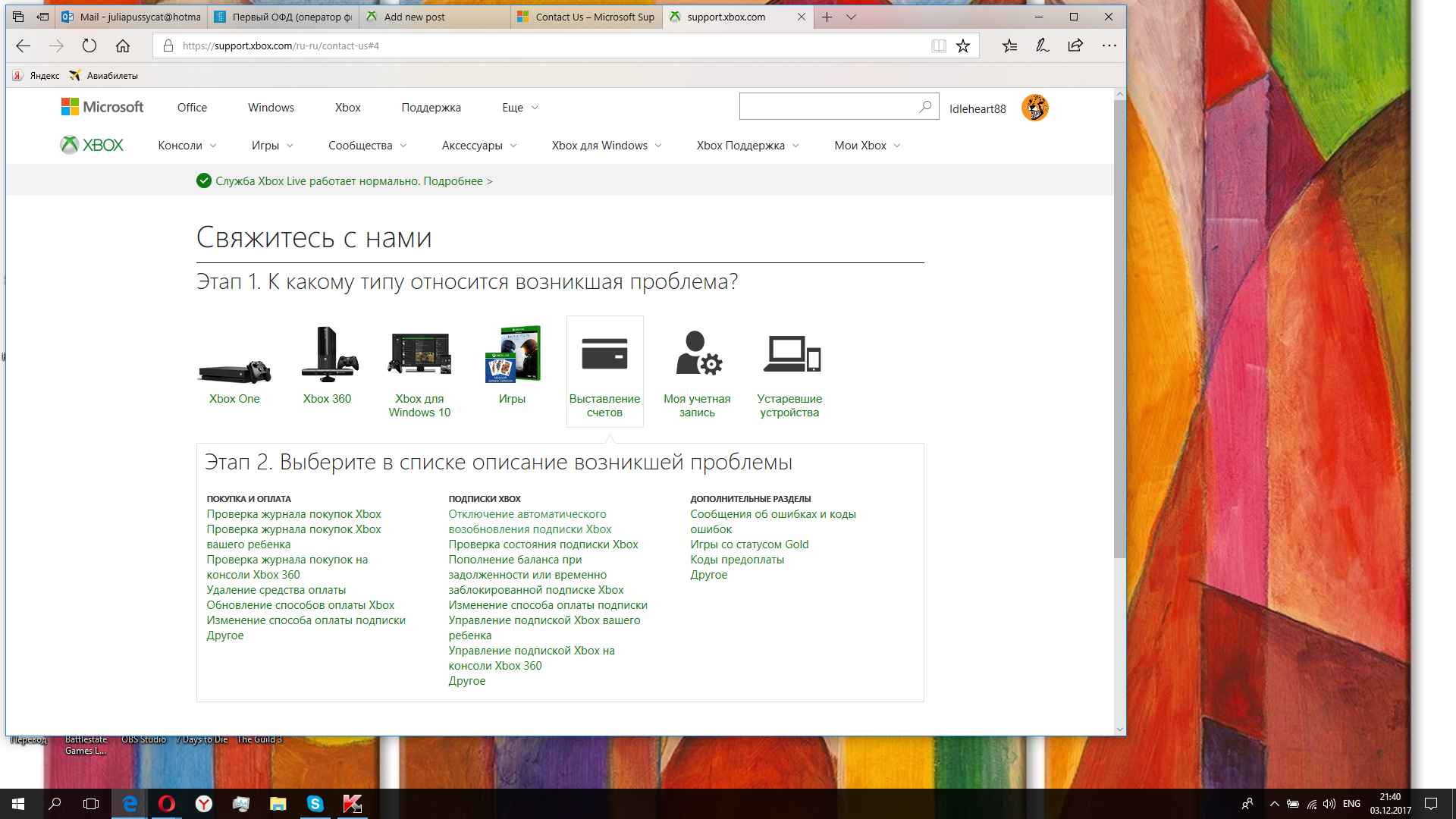Add page to favorites with star icon

tap(963, 46)
